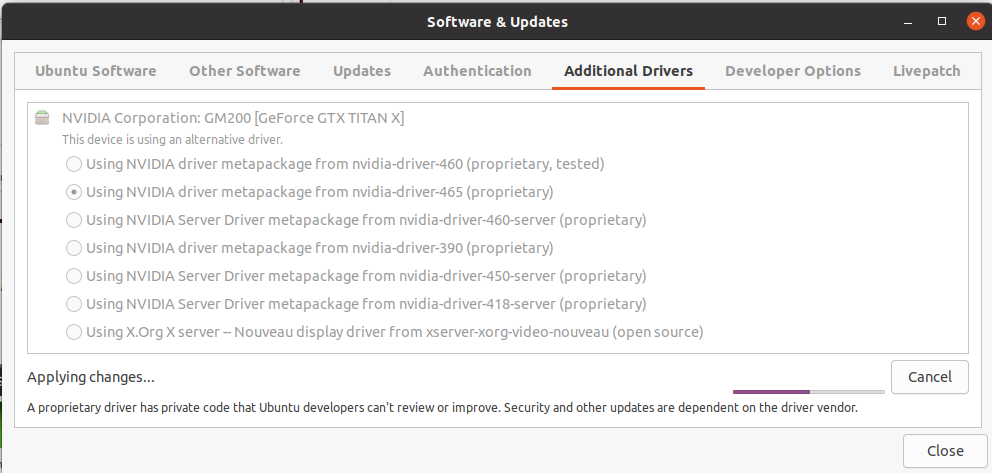Click 'This device is using an alternative driver' text

point(172,140)
